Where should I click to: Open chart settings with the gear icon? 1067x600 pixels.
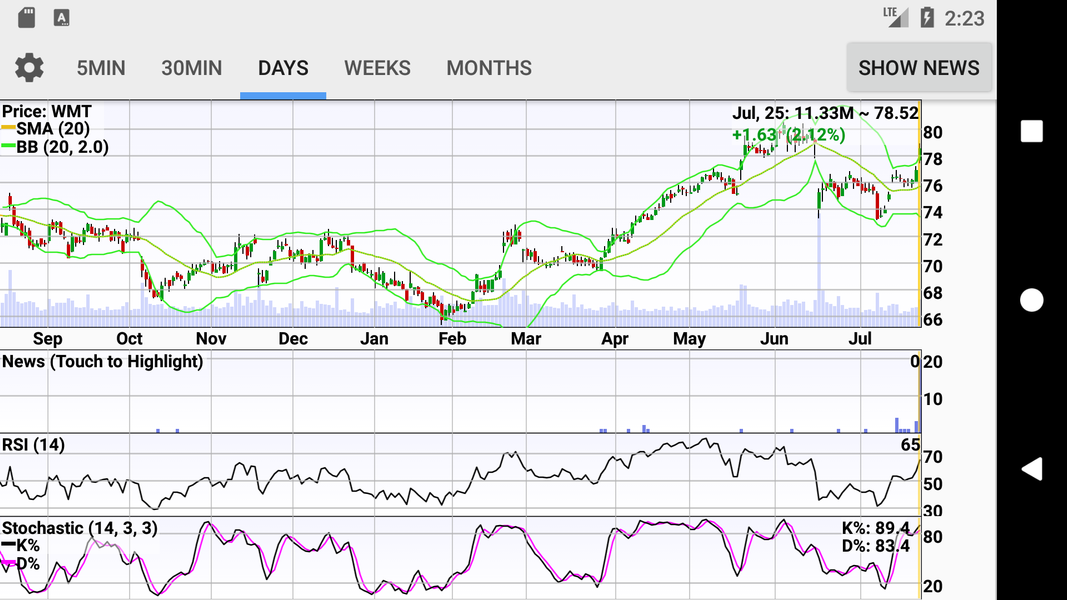tap(28, 67)
